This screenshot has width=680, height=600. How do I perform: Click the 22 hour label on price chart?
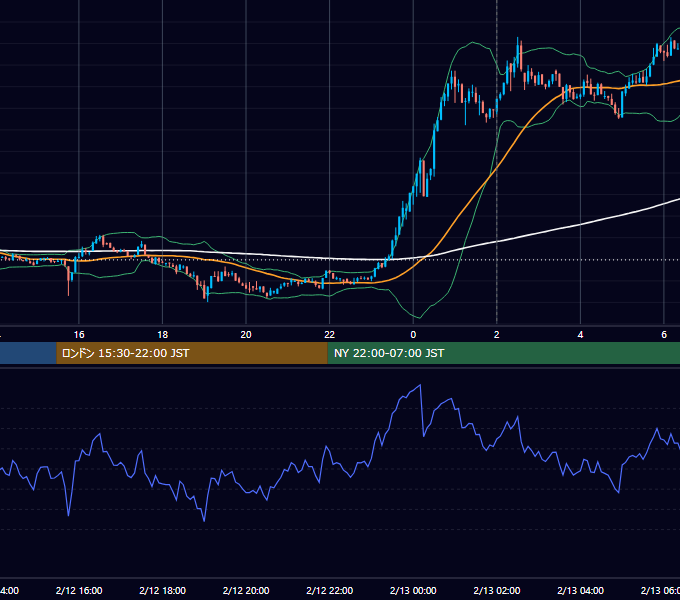pos(330,335)
